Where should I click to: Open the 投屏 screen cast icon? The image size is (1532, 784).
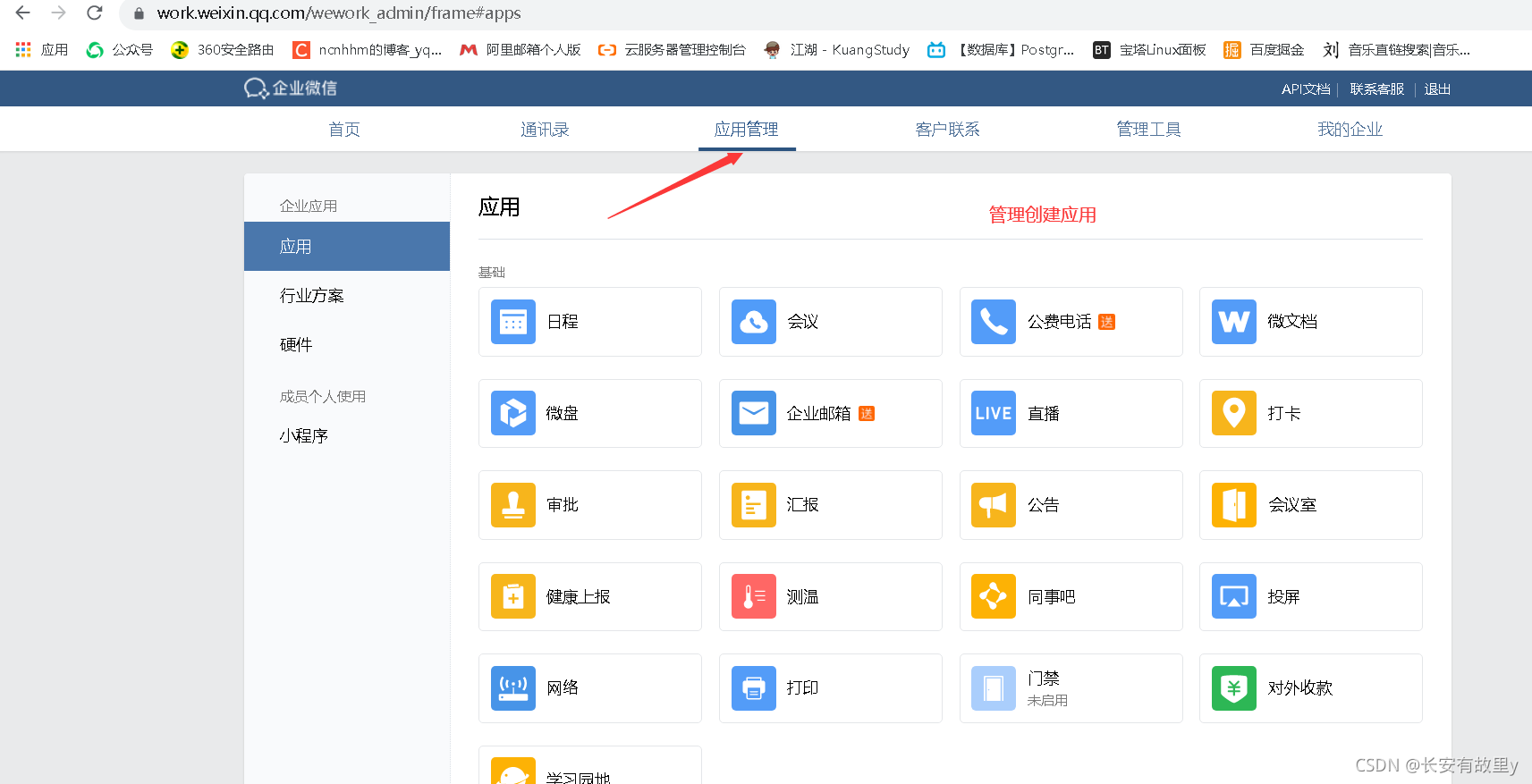tap(1234, 596)
